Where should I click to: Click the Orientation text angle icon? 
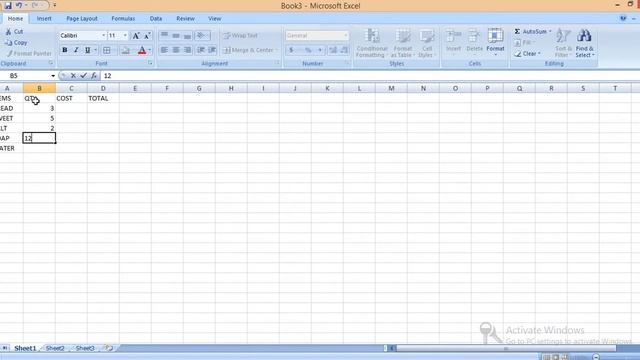pyautogui.click(x=201, y=36)
